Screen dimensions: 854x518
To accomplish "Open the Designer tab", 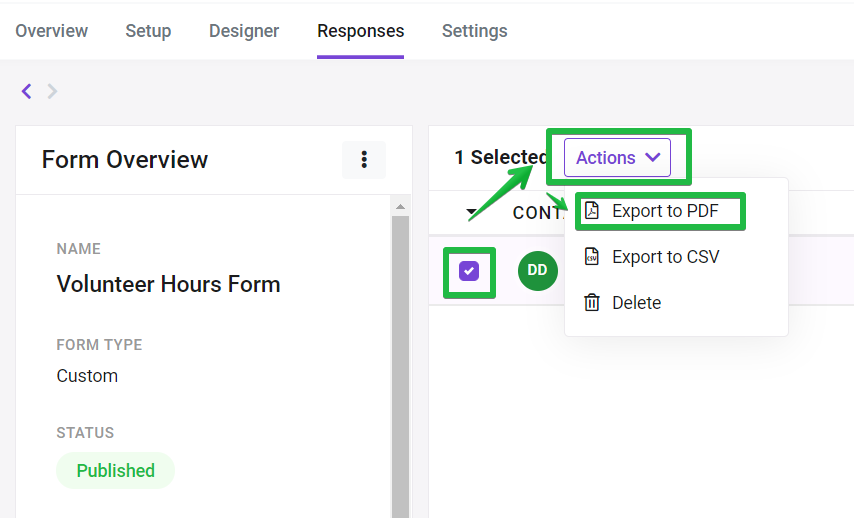I will click(244, 31).
